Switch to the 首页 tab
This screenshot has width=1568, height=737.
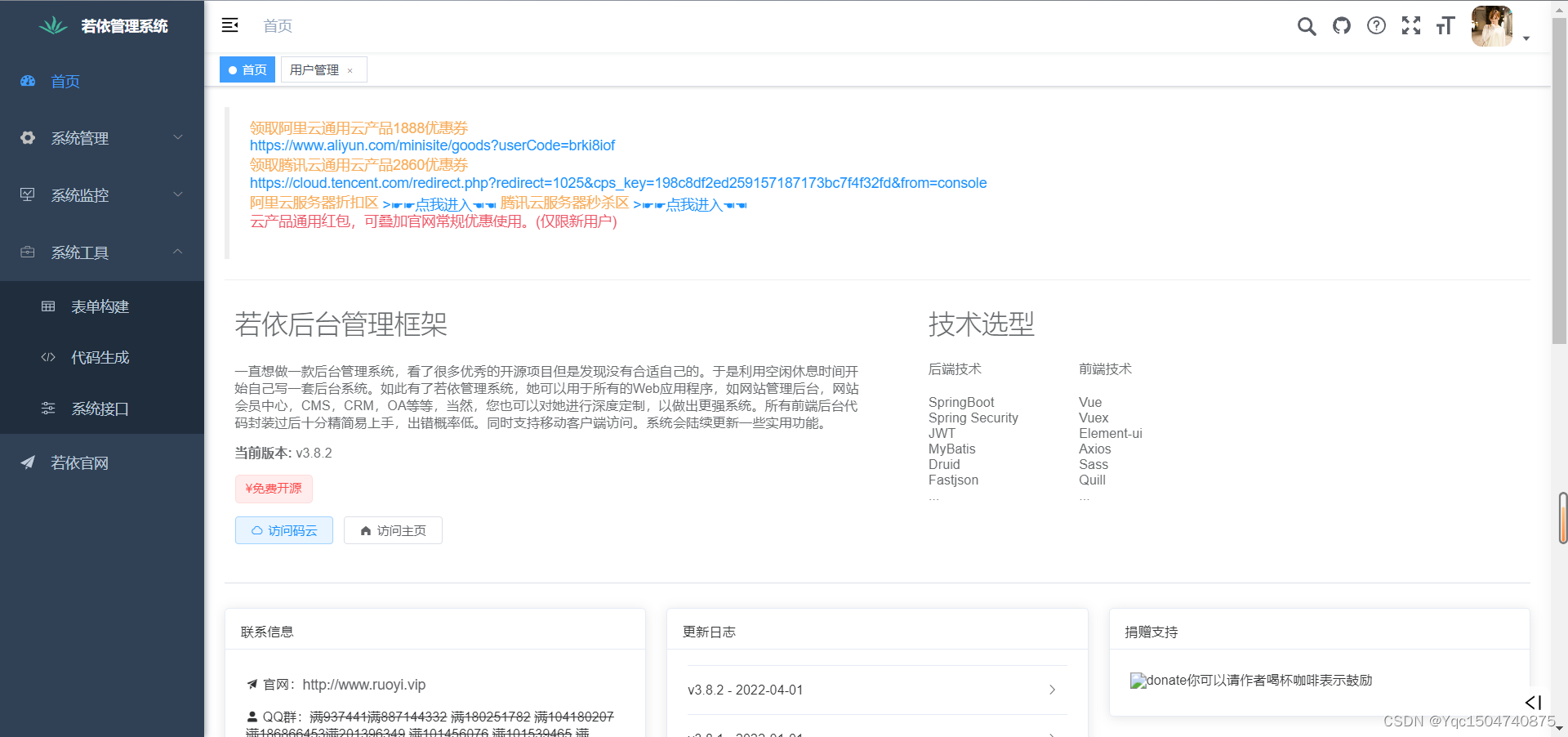247,69
